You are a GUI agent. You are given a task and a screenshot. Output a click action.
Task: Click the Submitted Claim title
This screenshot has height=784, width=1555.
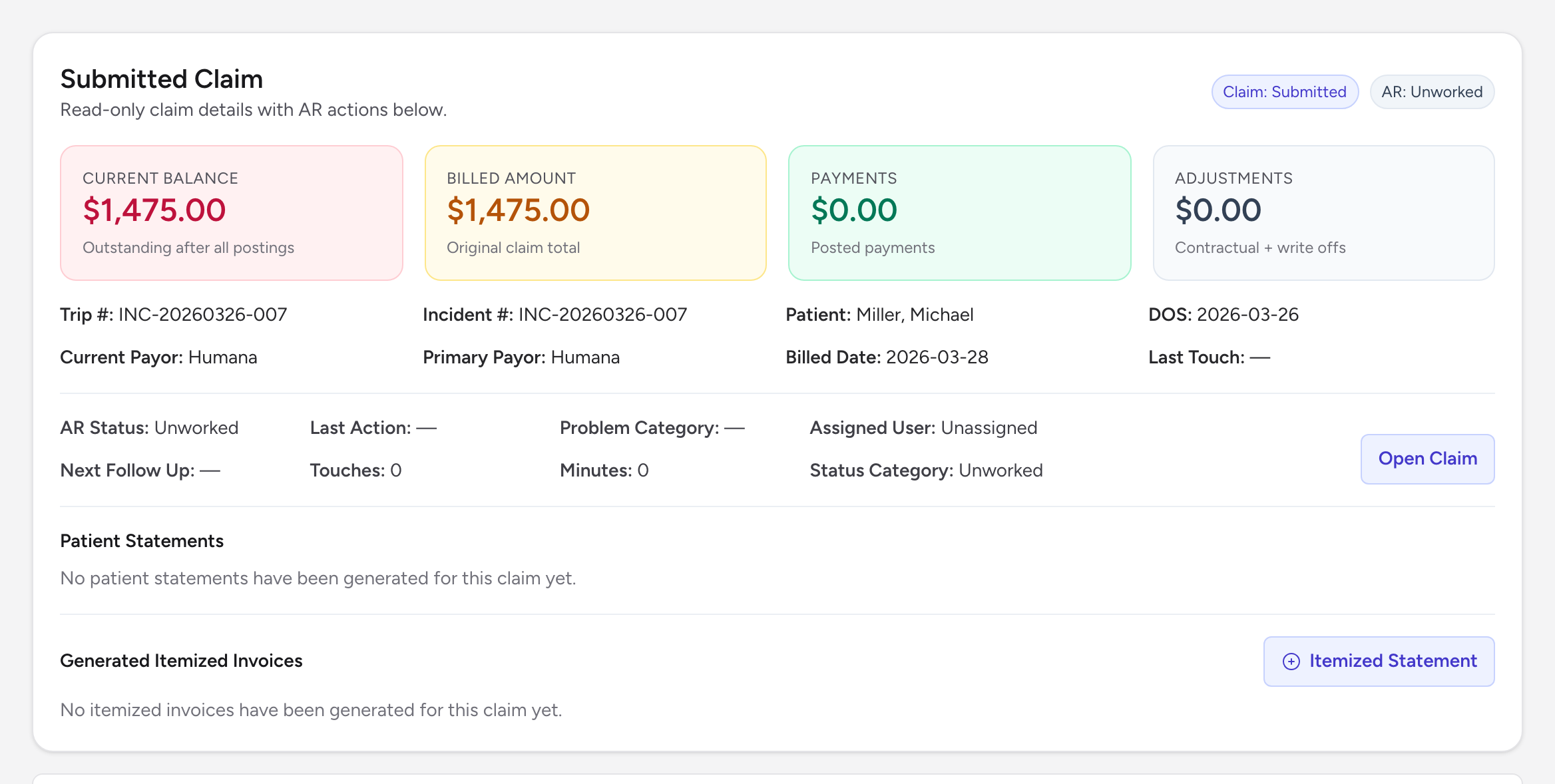[x=162, y=79]
